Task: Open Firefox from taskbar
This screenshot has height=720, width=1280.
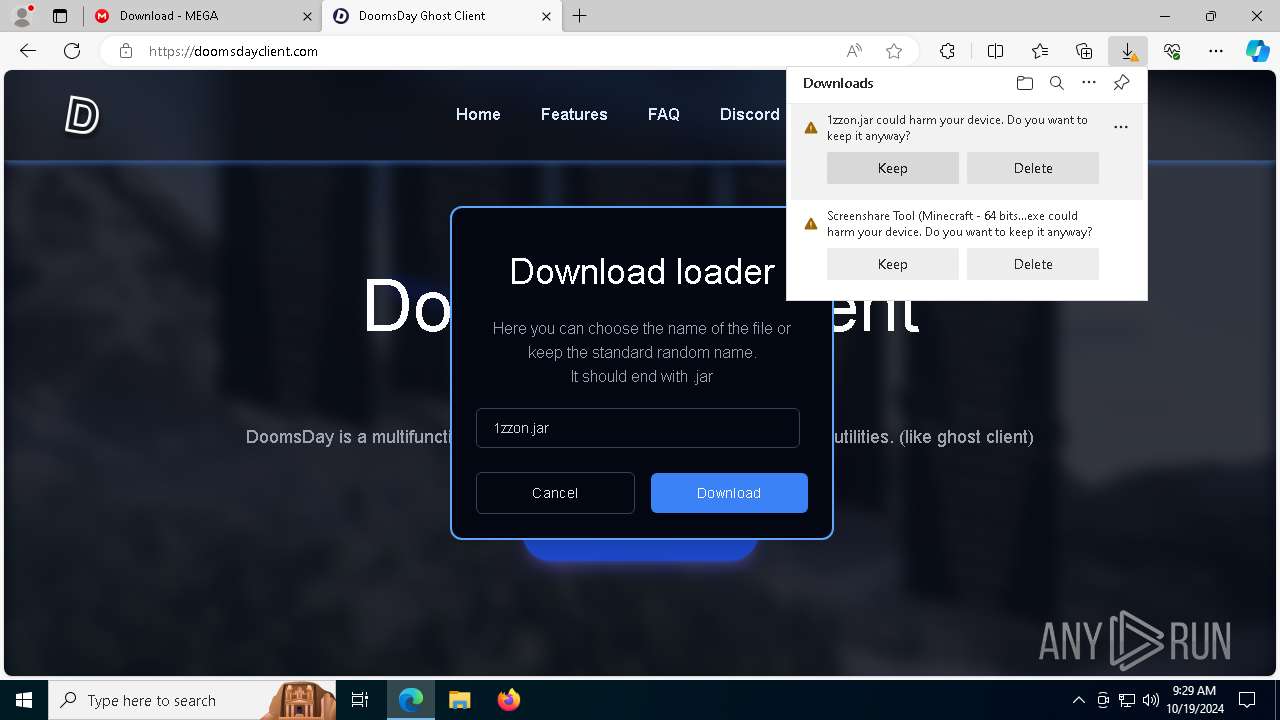Action: pos(509,700)
